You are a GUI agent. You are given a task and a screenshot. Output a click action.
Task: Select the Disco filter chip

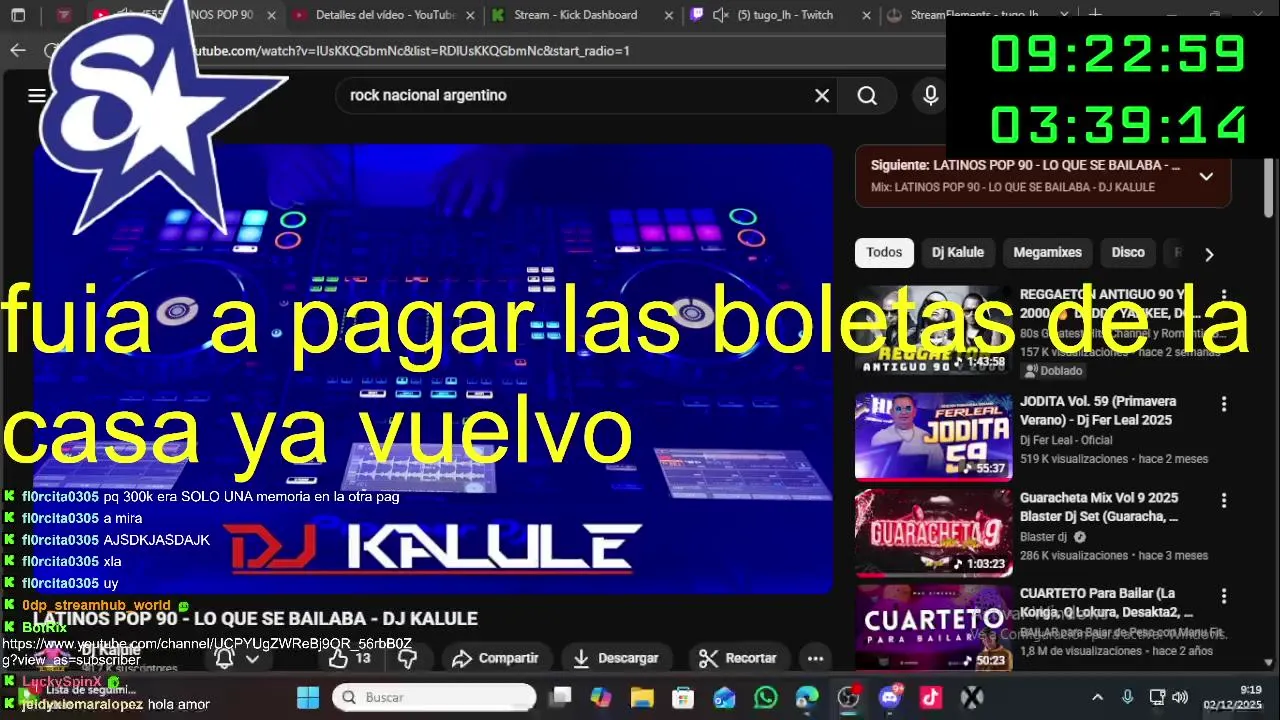coord(1128,252)
